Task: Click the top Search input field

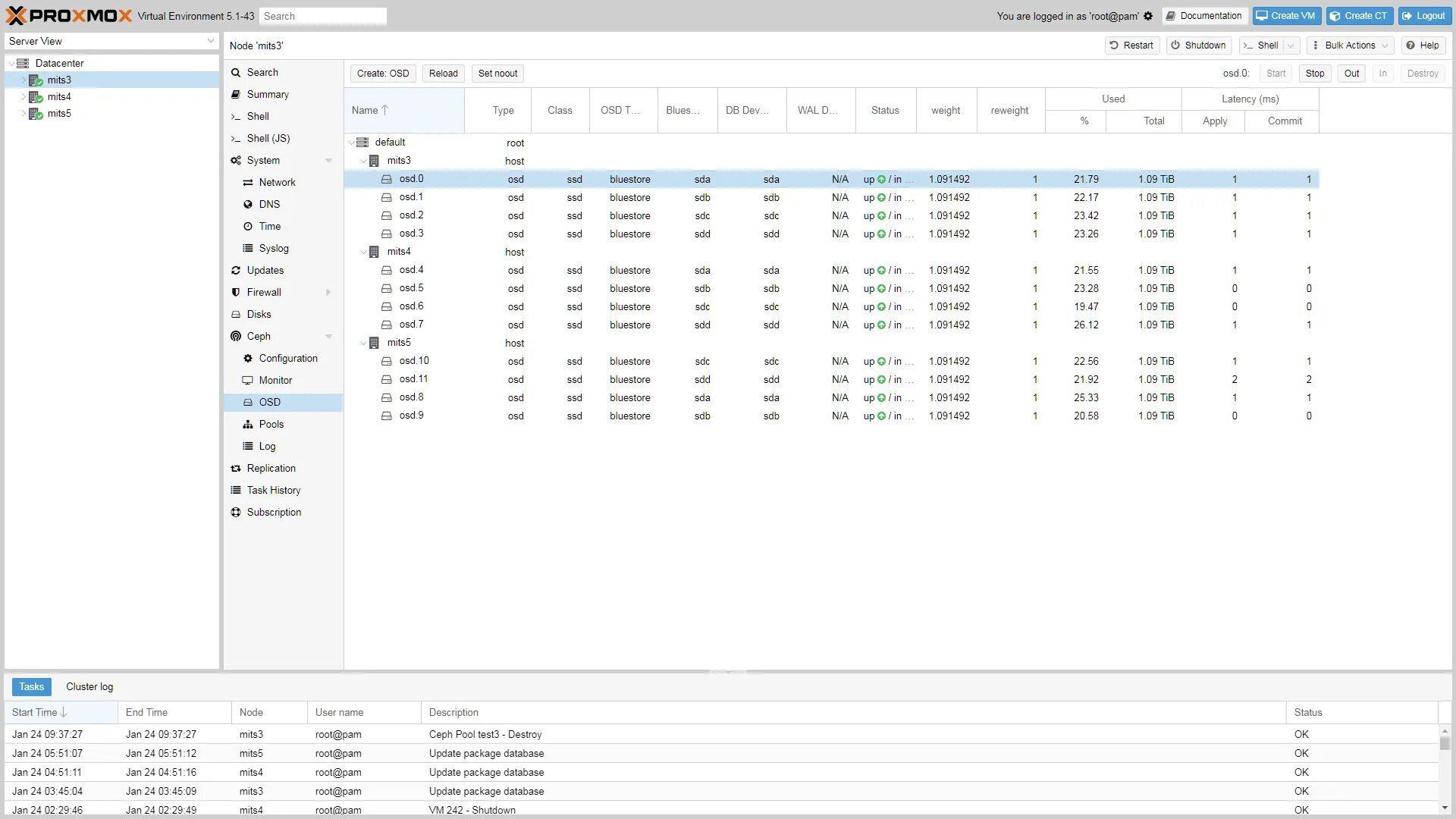Action: click(x=323, y=16)
